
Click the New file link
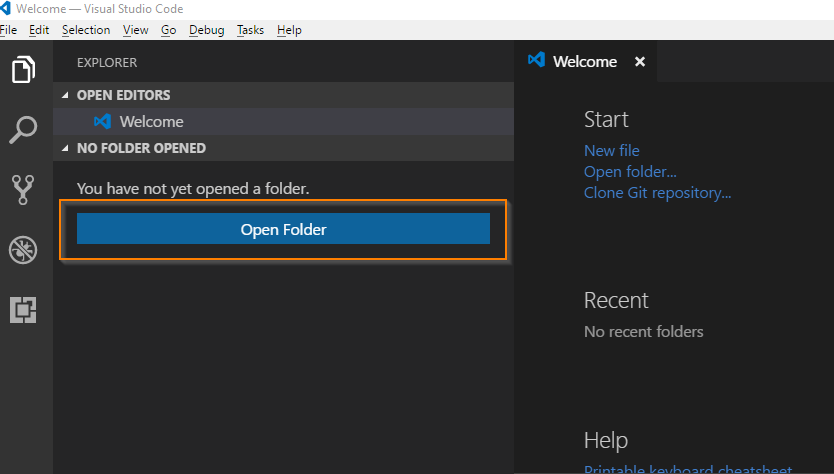(612, 151)
